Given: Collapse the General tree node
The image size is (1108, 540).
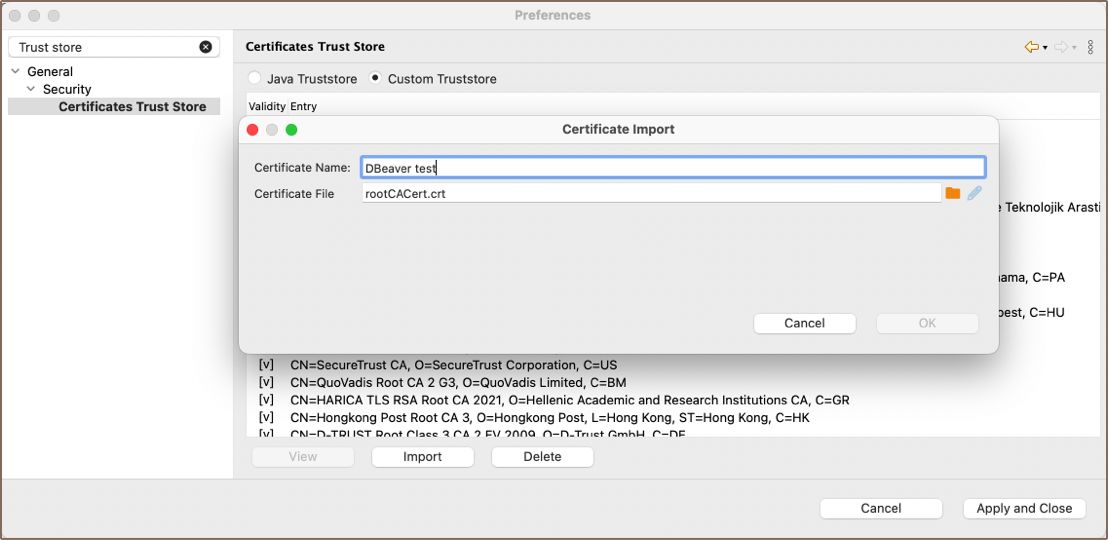Looking at the screenshot, I should 16,72.
